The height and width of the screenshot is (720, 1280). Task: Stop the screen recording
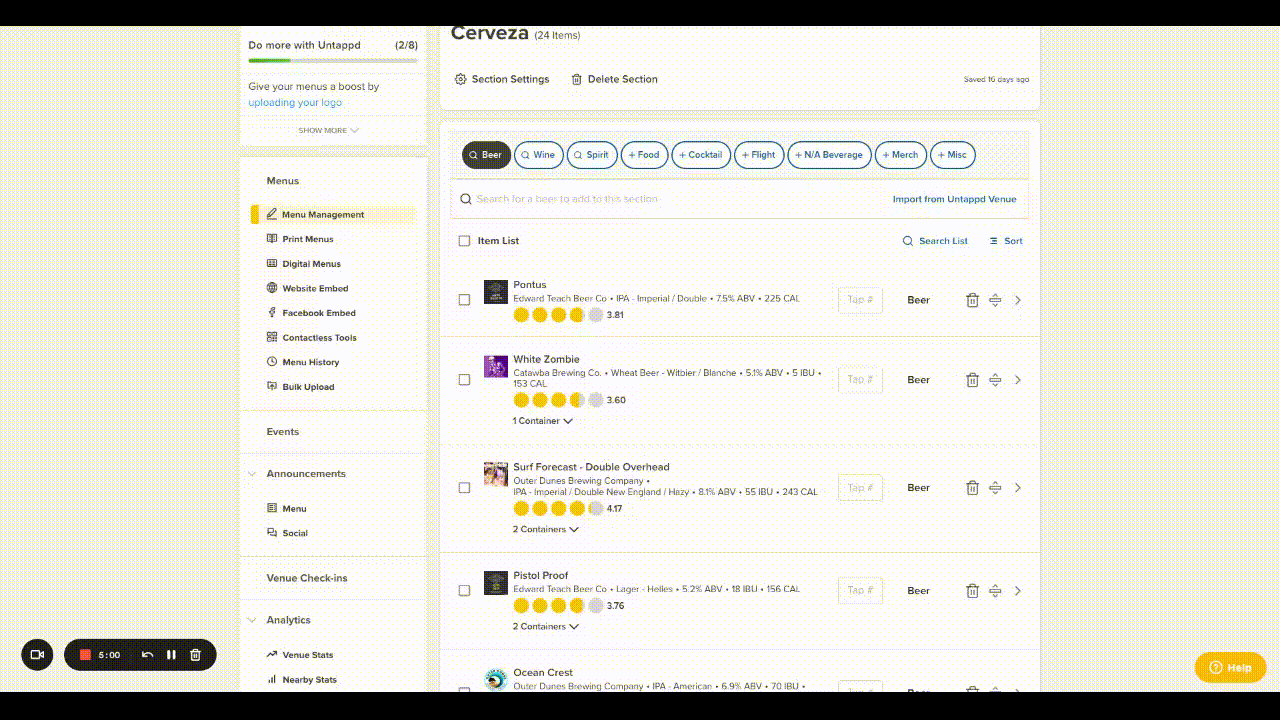tap(86, 655)
